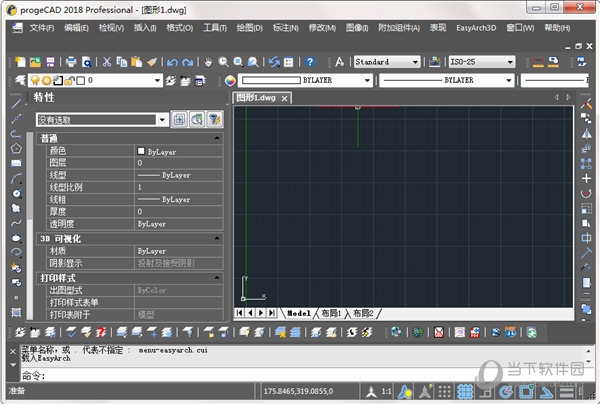Select the Ellipse tool in left toolbar

pos(16,238)
